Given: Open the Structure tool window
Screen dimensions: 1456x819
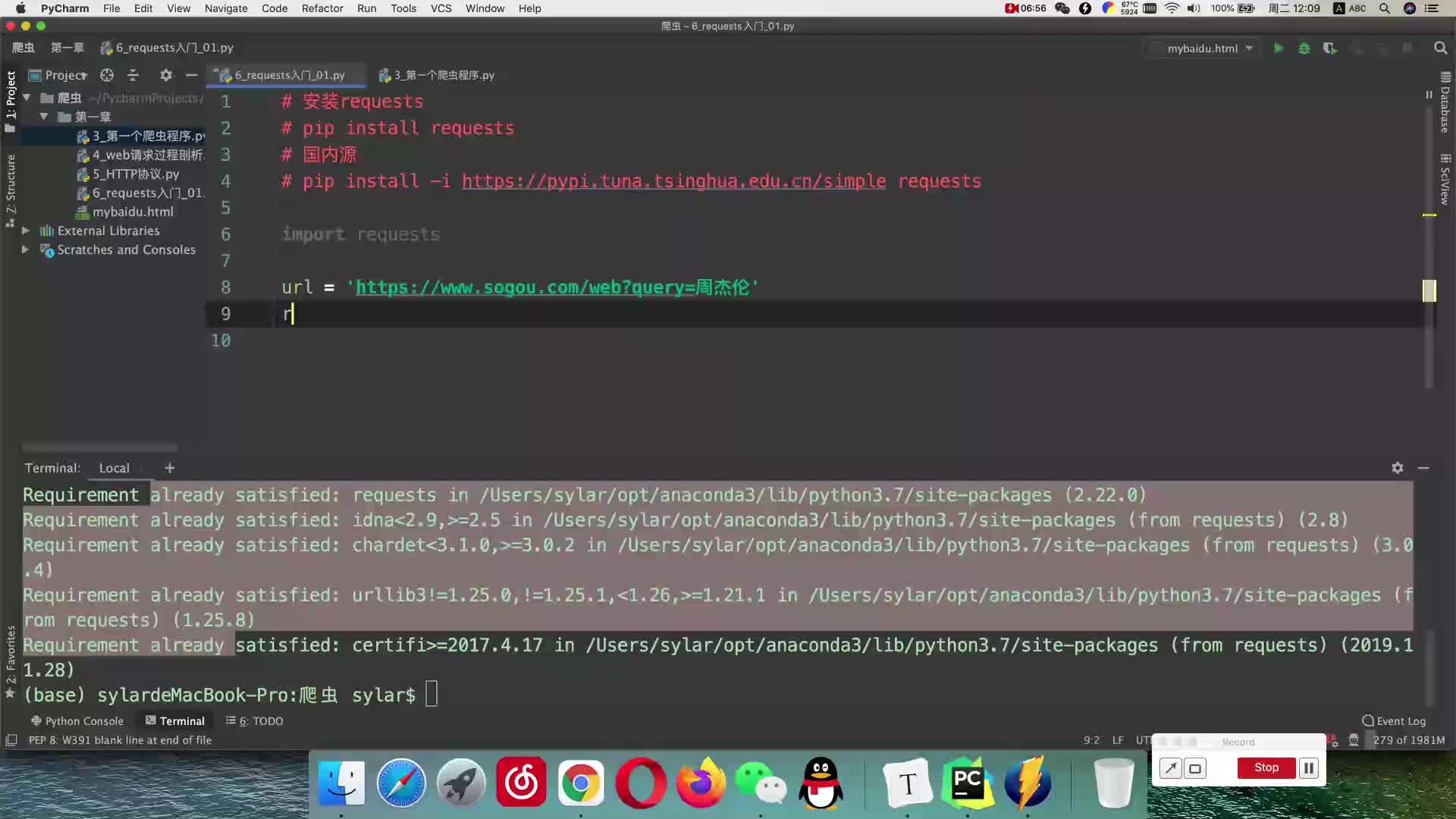Looking at the screenshot, I should pyautogui.click(x=10, y=191).
